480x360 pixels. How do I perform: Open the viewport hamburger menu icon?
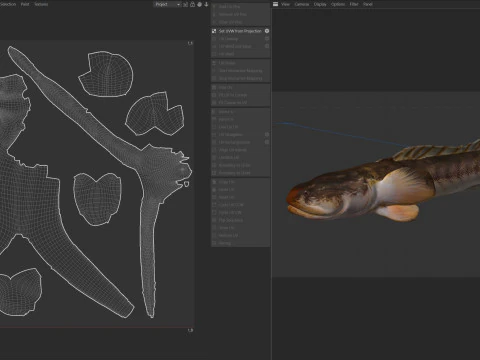(x=275, y=4)
